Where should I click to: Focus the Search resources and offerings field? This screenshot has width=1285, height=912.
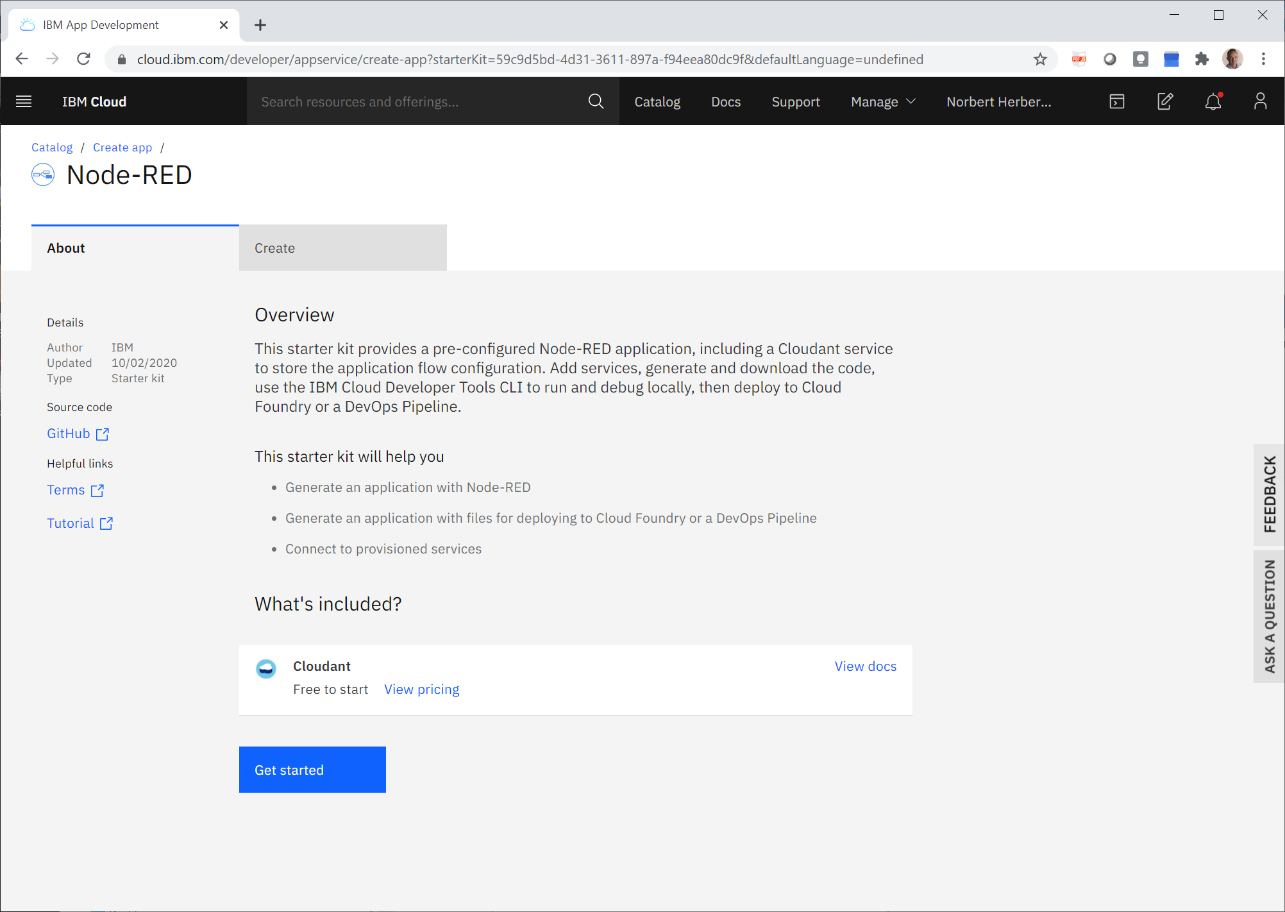click(x=417, y=101)
